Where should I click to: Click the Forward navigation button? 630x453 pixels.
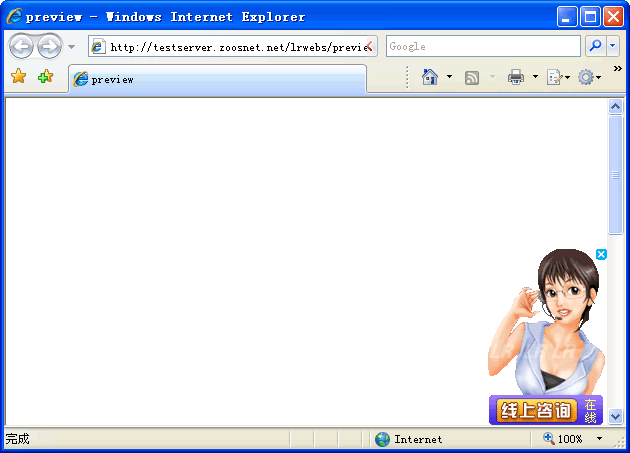(x=49, y=46)
